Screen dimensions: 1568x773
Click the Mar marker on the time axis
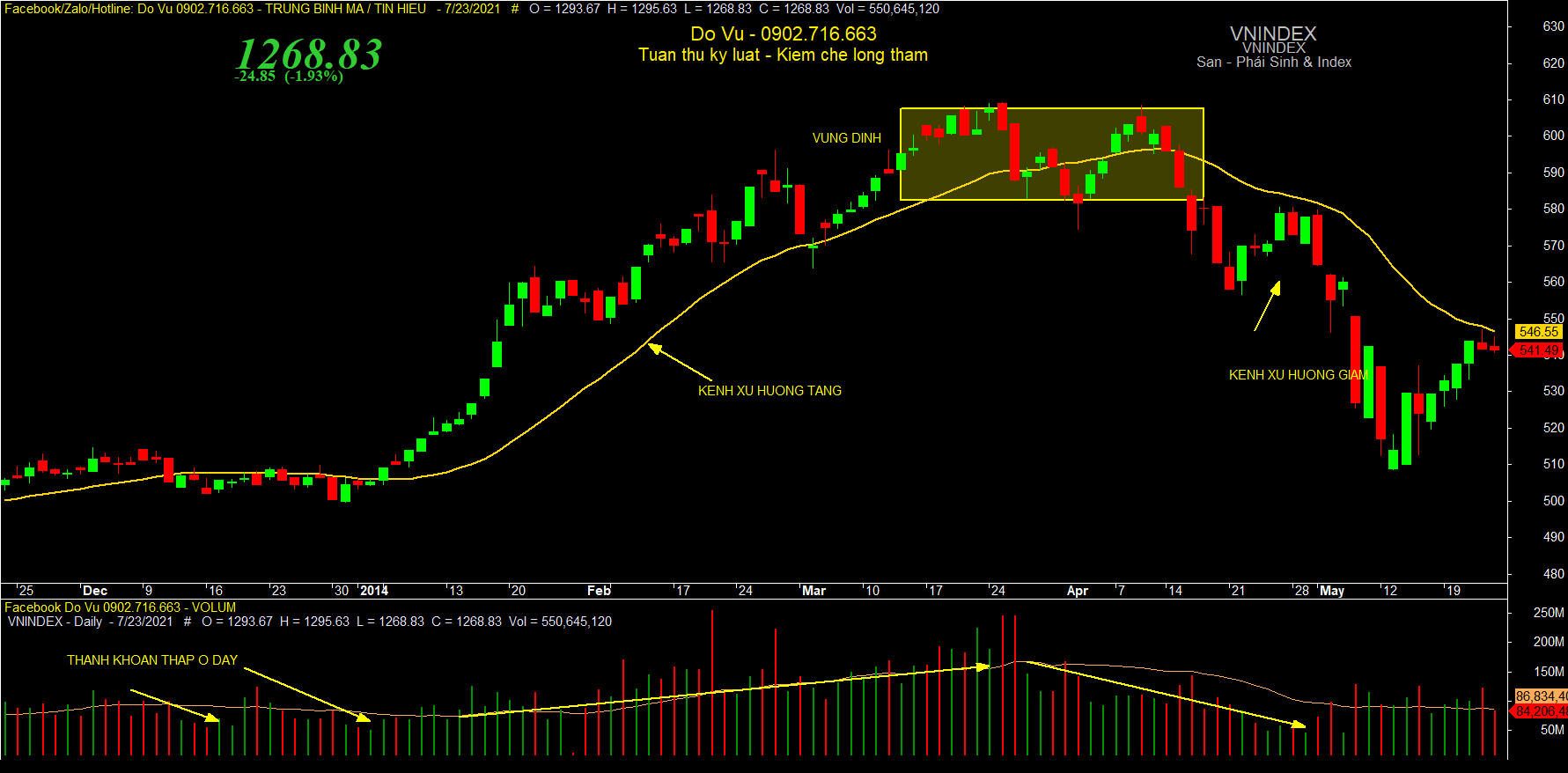(813, 591)
